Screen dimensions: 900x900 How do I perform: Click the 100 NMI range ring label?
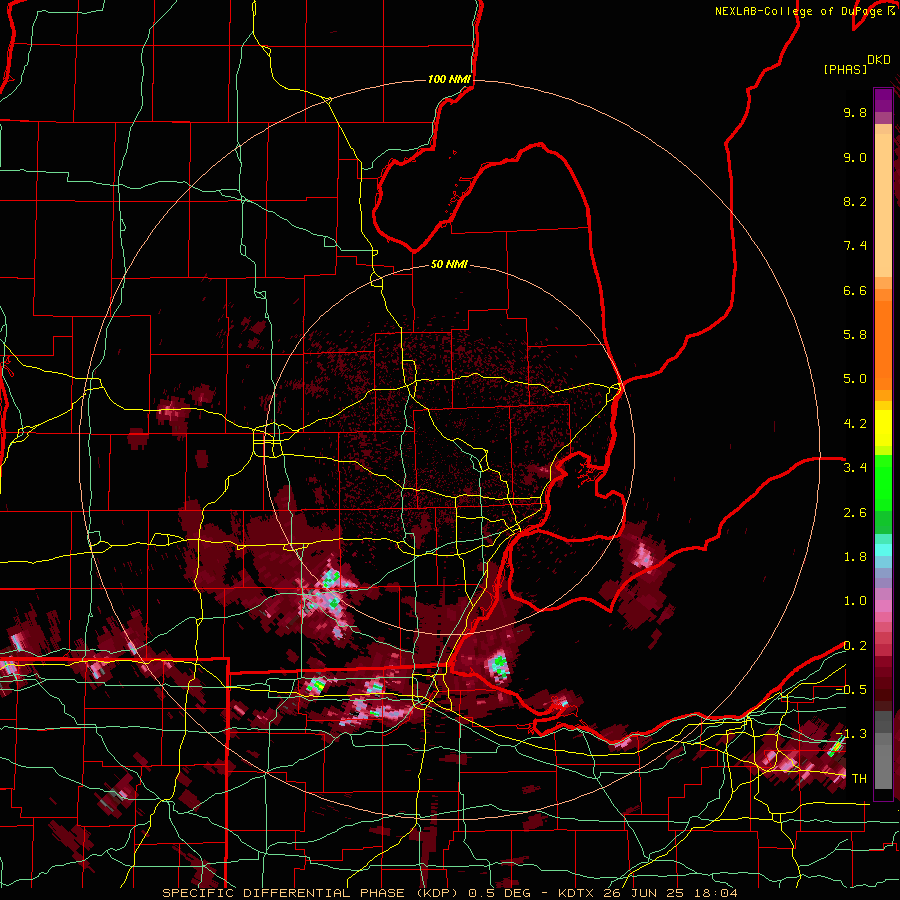(449, 79)
